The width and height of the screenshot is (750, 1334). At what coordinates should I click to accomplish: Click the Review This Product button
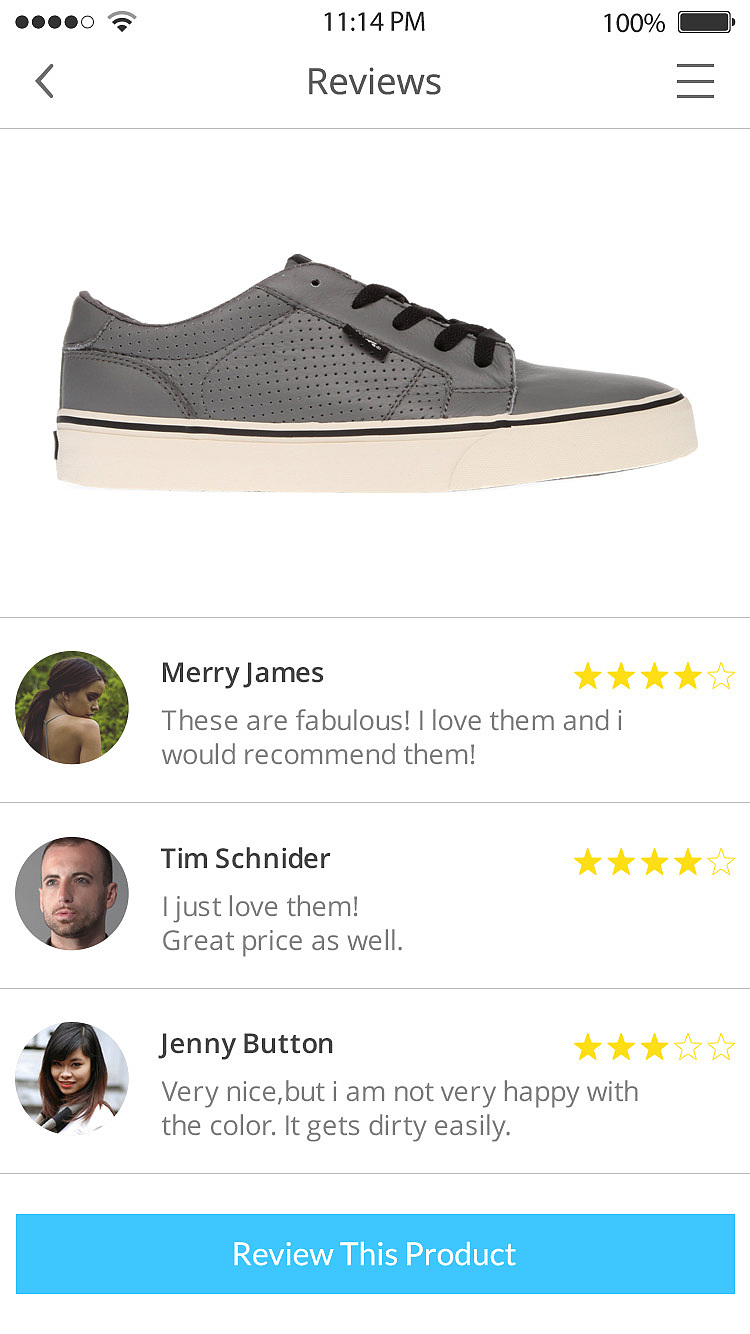pos(375,1254)
